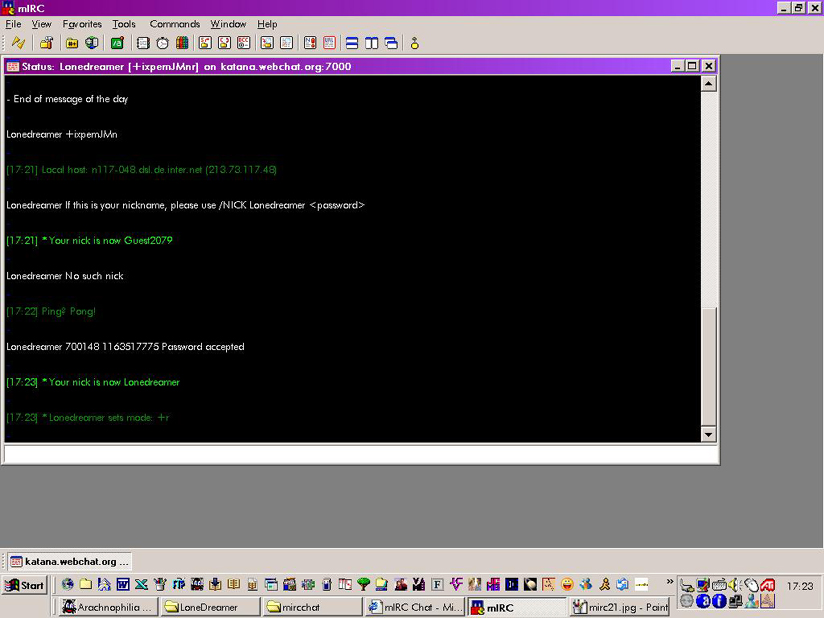Open the Window menu

(228, 24)
